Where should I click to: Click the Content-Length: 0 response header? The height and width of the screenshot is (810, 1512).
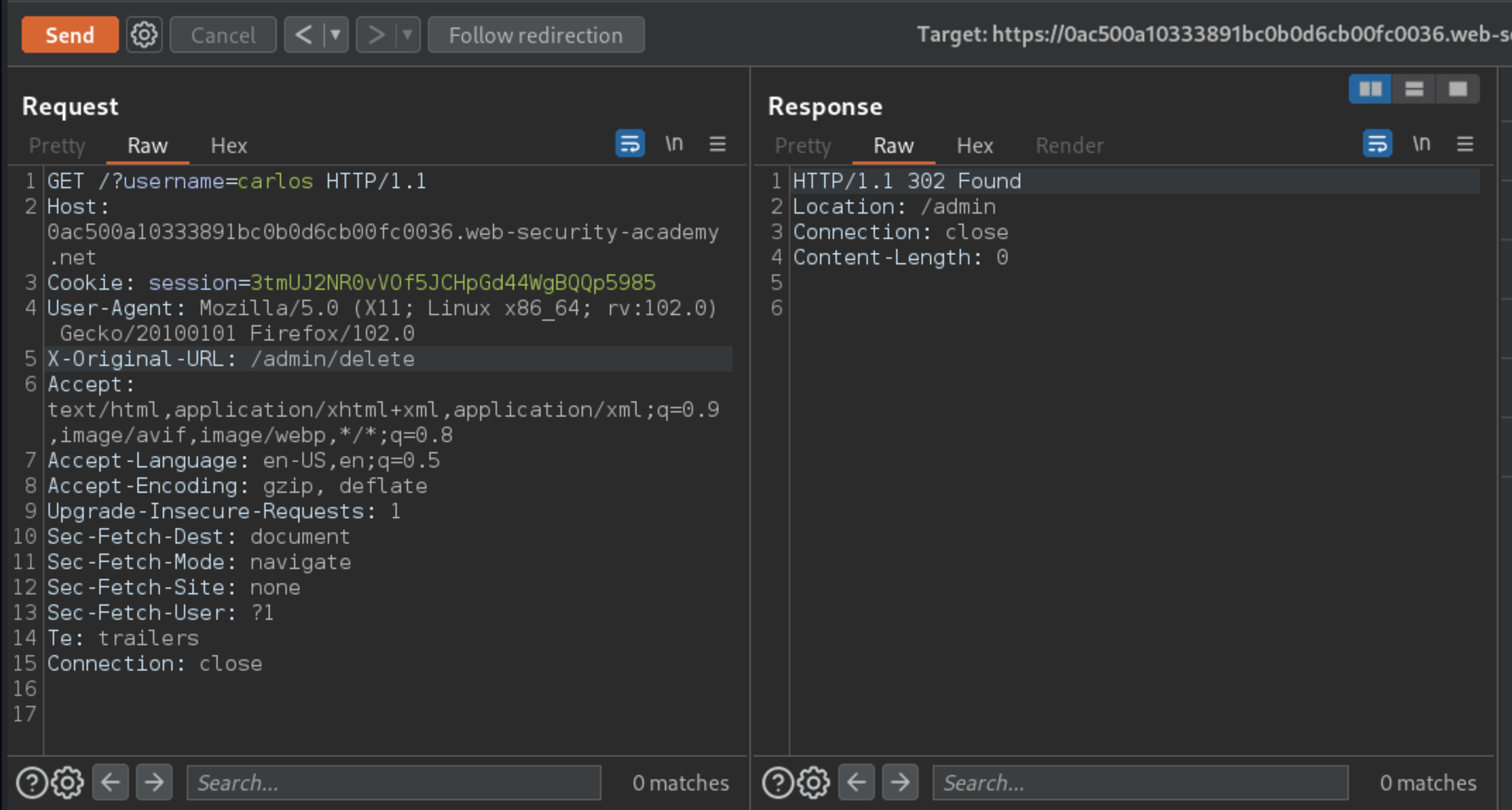click(900, 257)
